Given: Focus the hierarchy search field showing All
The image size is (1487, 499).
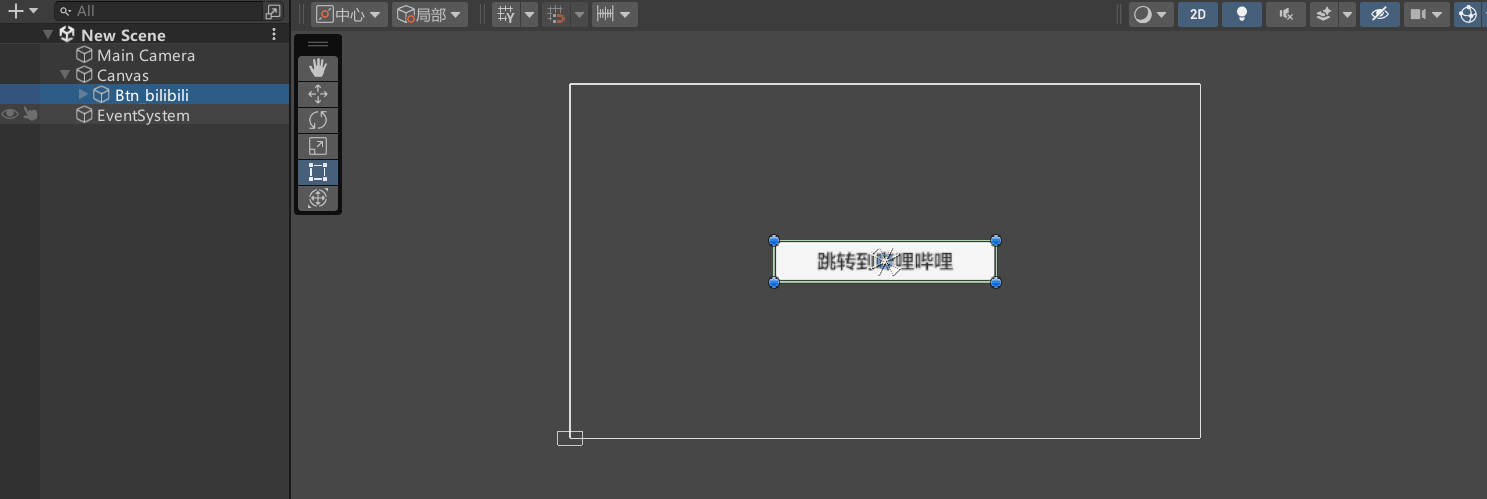Looking at the screenshot, I should coord(158,11).
